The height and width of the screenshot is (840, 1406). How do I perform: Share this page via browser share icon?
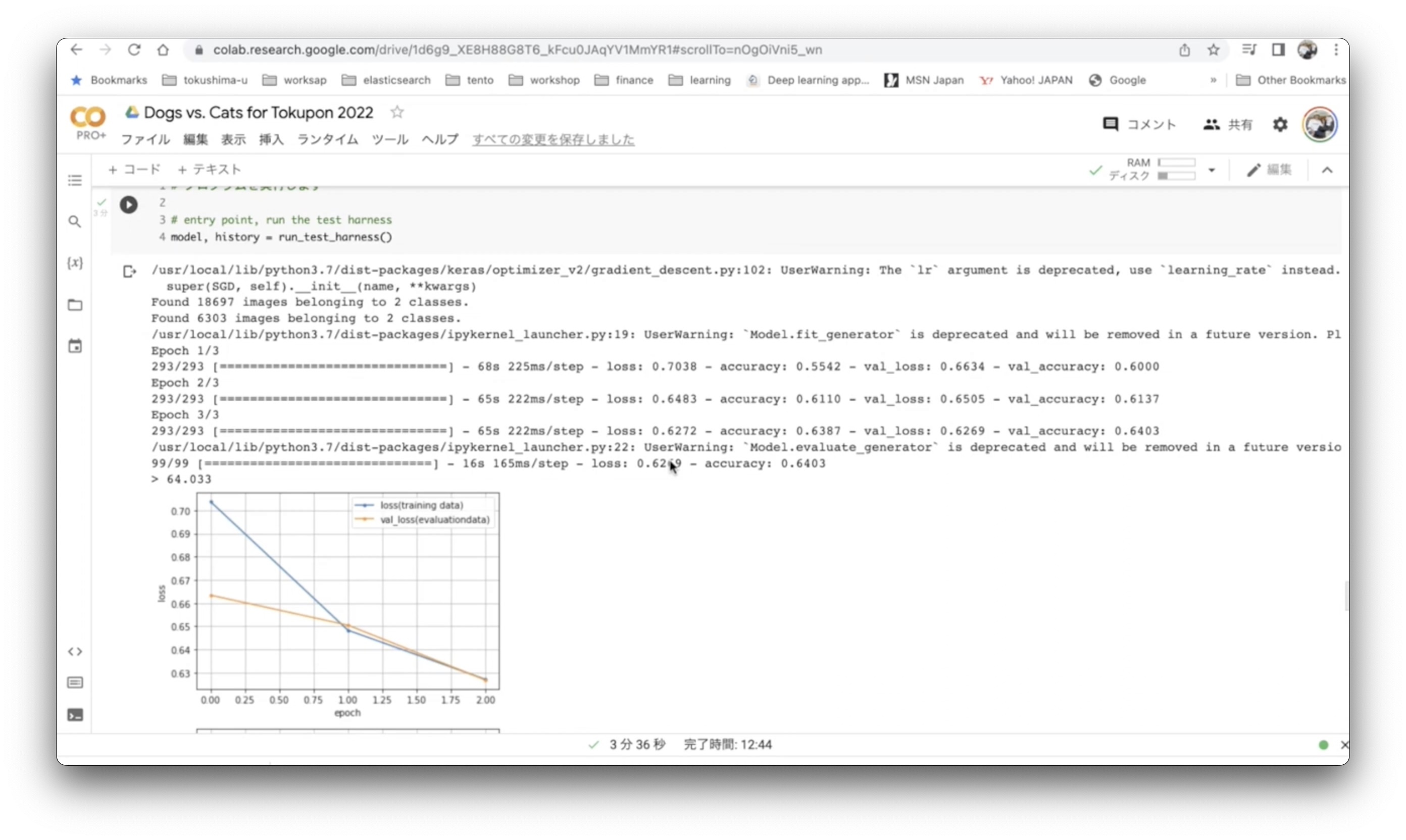tap(1185, 50)
